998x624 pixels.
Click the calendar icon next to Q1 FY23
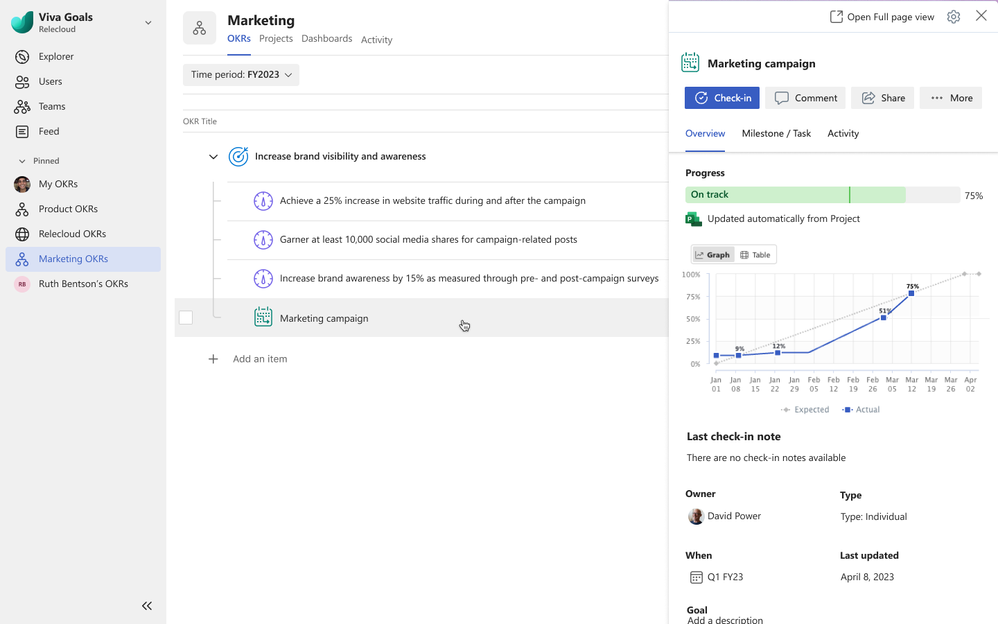point(696,577)
